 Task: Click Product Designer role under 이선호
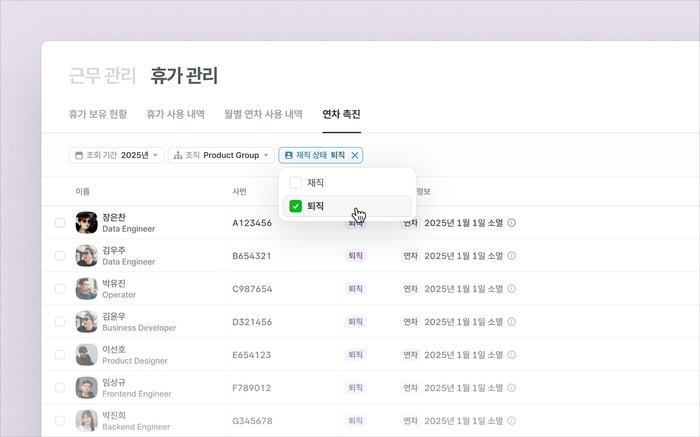(x=135, y=361)
